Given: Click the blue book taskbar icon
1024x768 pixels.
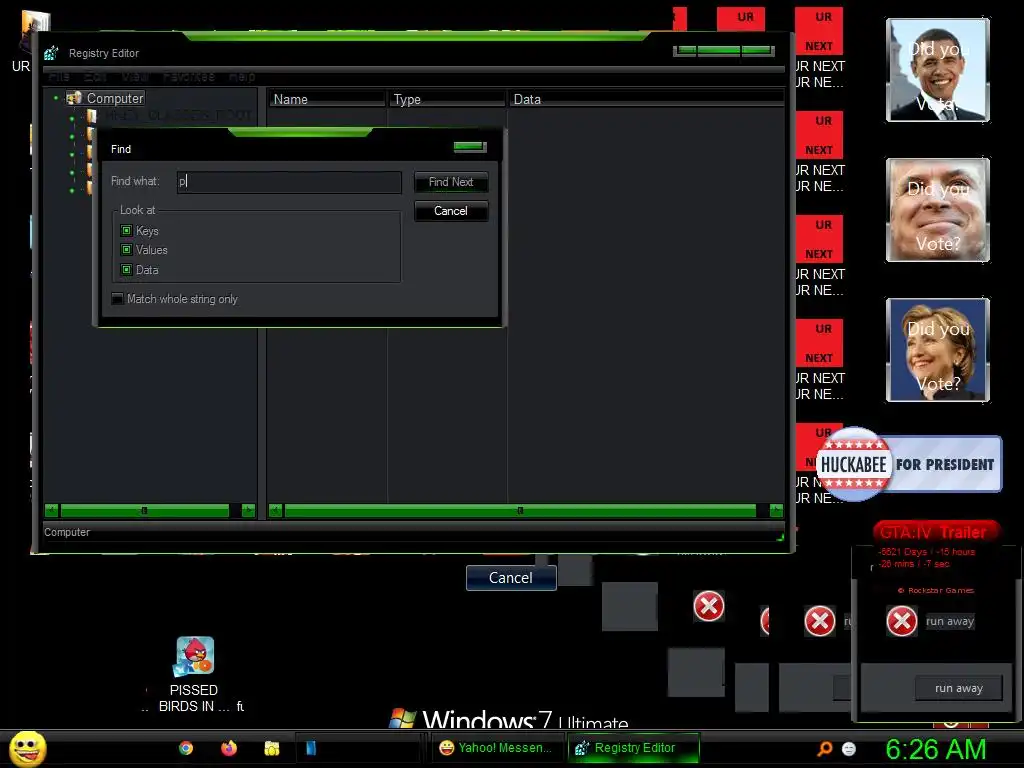Looking at the screenshot, I should (x=312, y=748).
